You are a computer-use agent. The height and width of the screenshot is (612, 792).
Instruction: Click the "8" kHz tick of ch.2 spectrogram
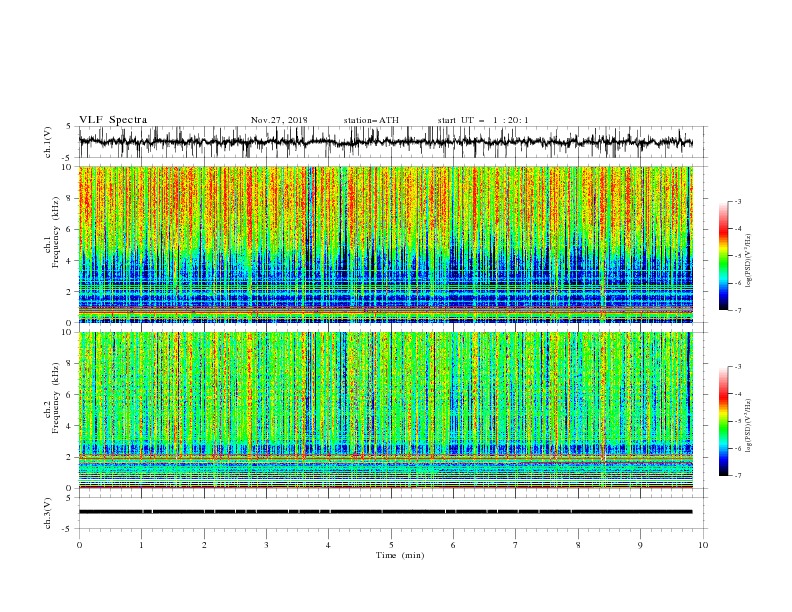(71, 364)
